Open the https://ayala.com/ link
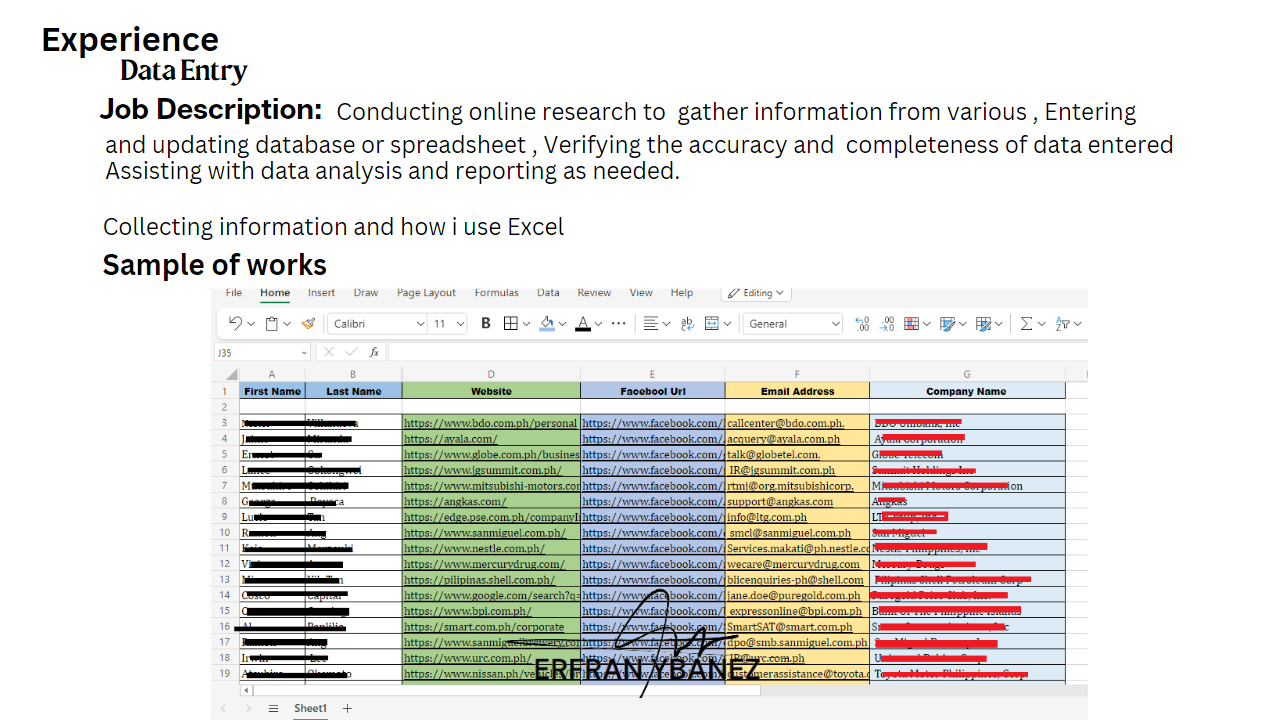The width and height of the screenshot is (1280, 720). click(x=451, y=439)
